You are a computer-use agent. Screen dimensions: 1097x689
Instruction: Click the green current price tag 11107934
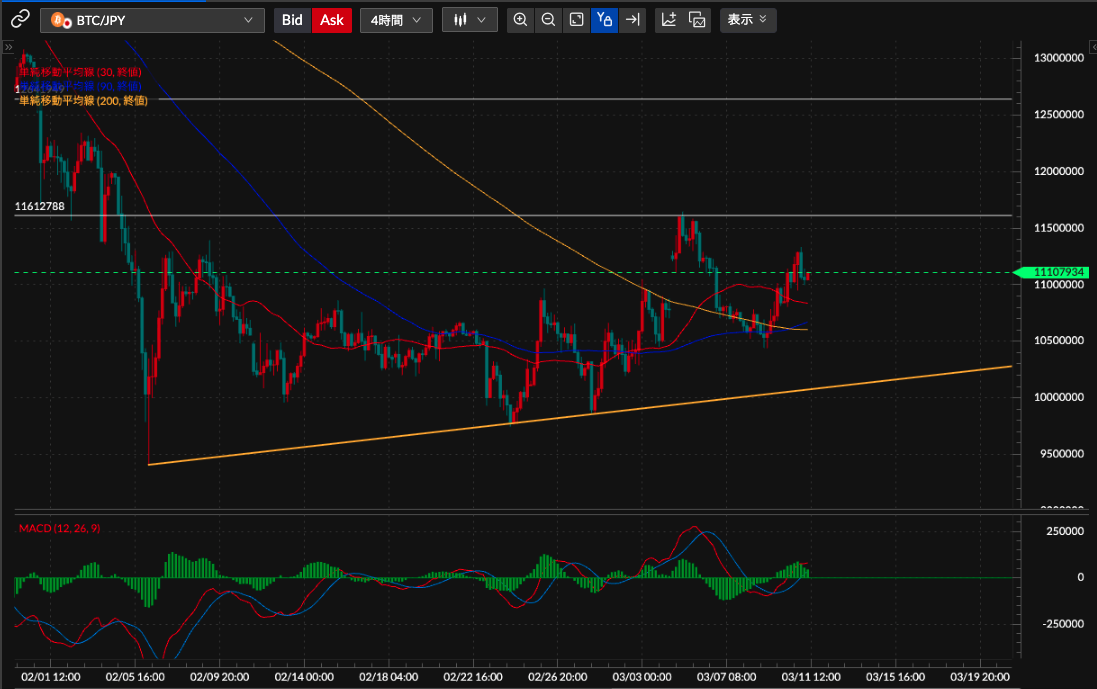1055,272
